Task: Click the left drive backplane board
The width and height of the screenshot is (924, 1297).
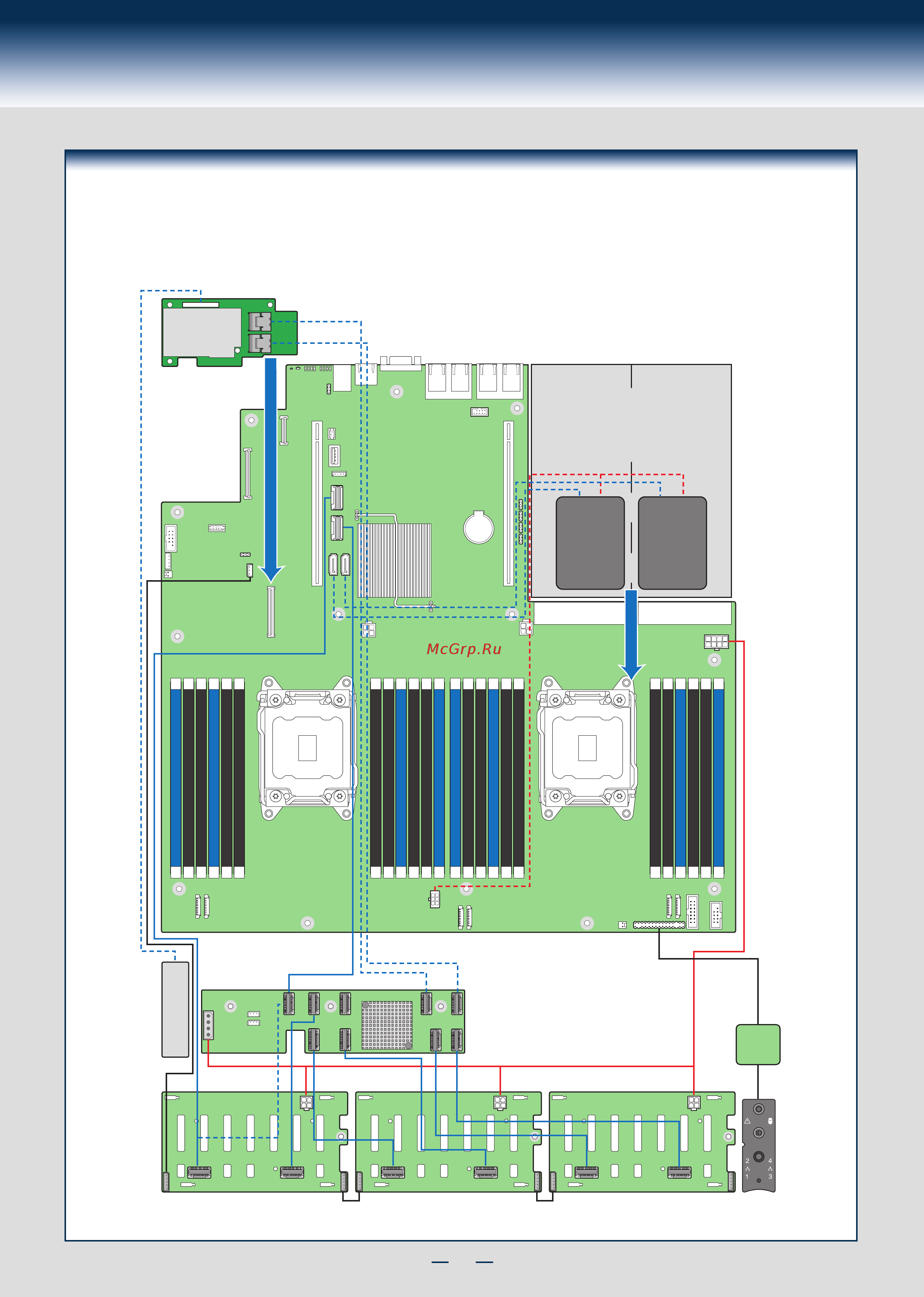Action: point(255,1141)
